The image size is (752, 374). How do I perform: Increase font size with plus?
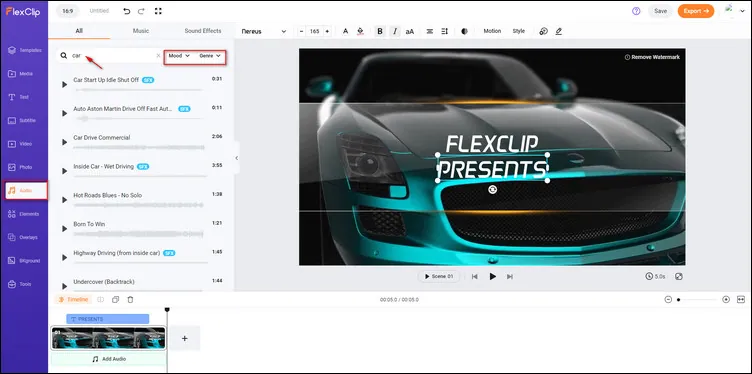point(327,31)
